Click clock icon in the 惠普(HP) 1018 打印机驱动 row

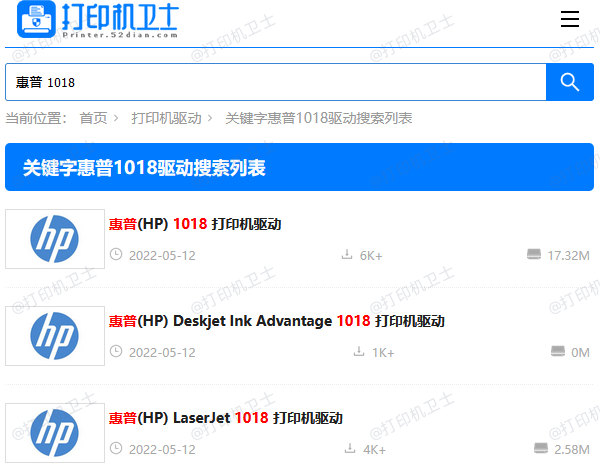[x=116, y=254]
